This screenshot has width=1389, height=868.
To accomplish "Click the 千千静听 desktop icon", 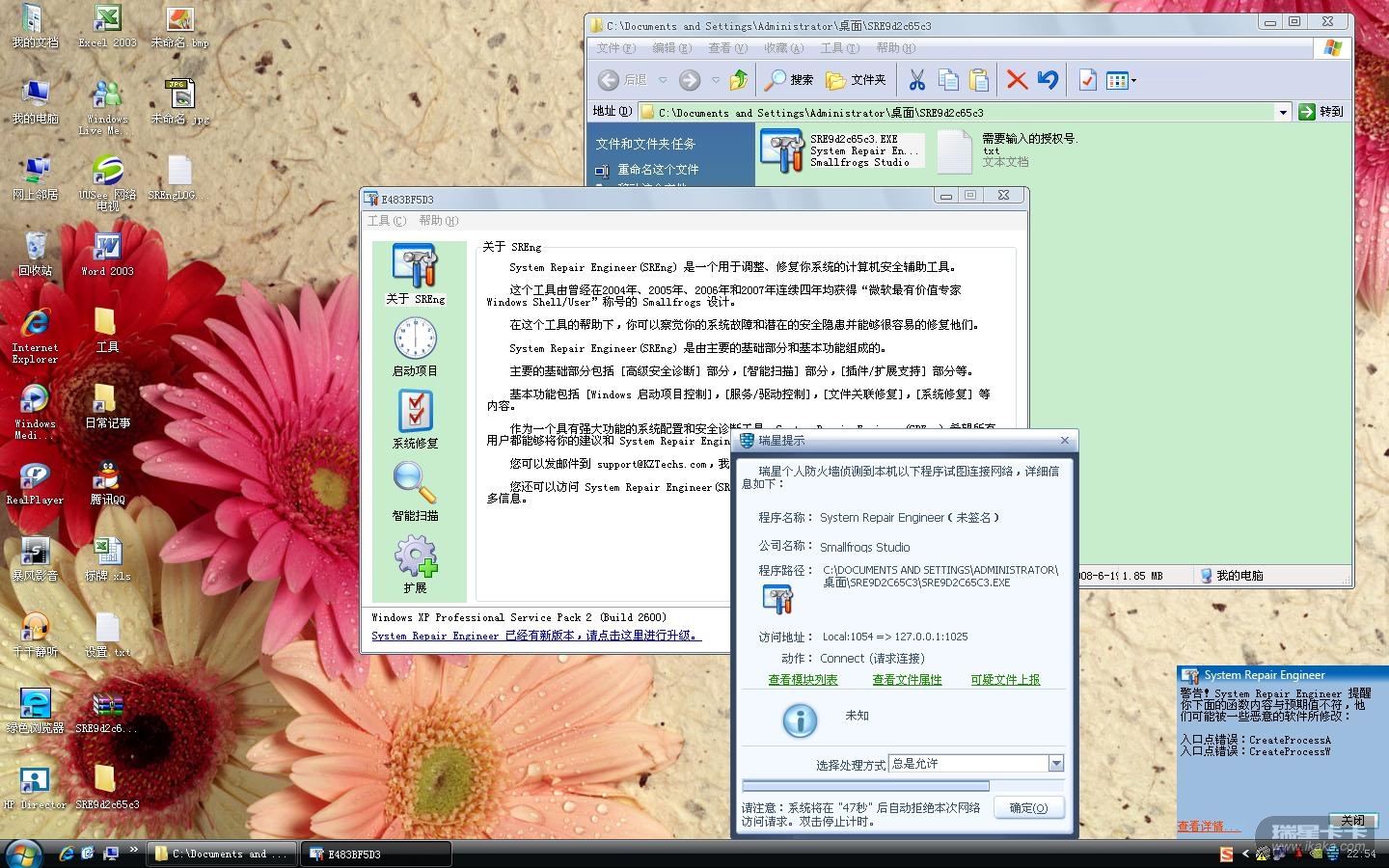I will click(x=35, y=635).
